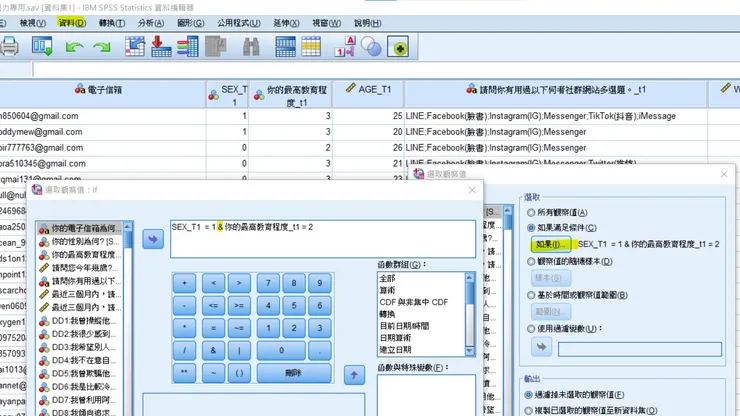Click the filter variable input field

[x=640, y=349]
